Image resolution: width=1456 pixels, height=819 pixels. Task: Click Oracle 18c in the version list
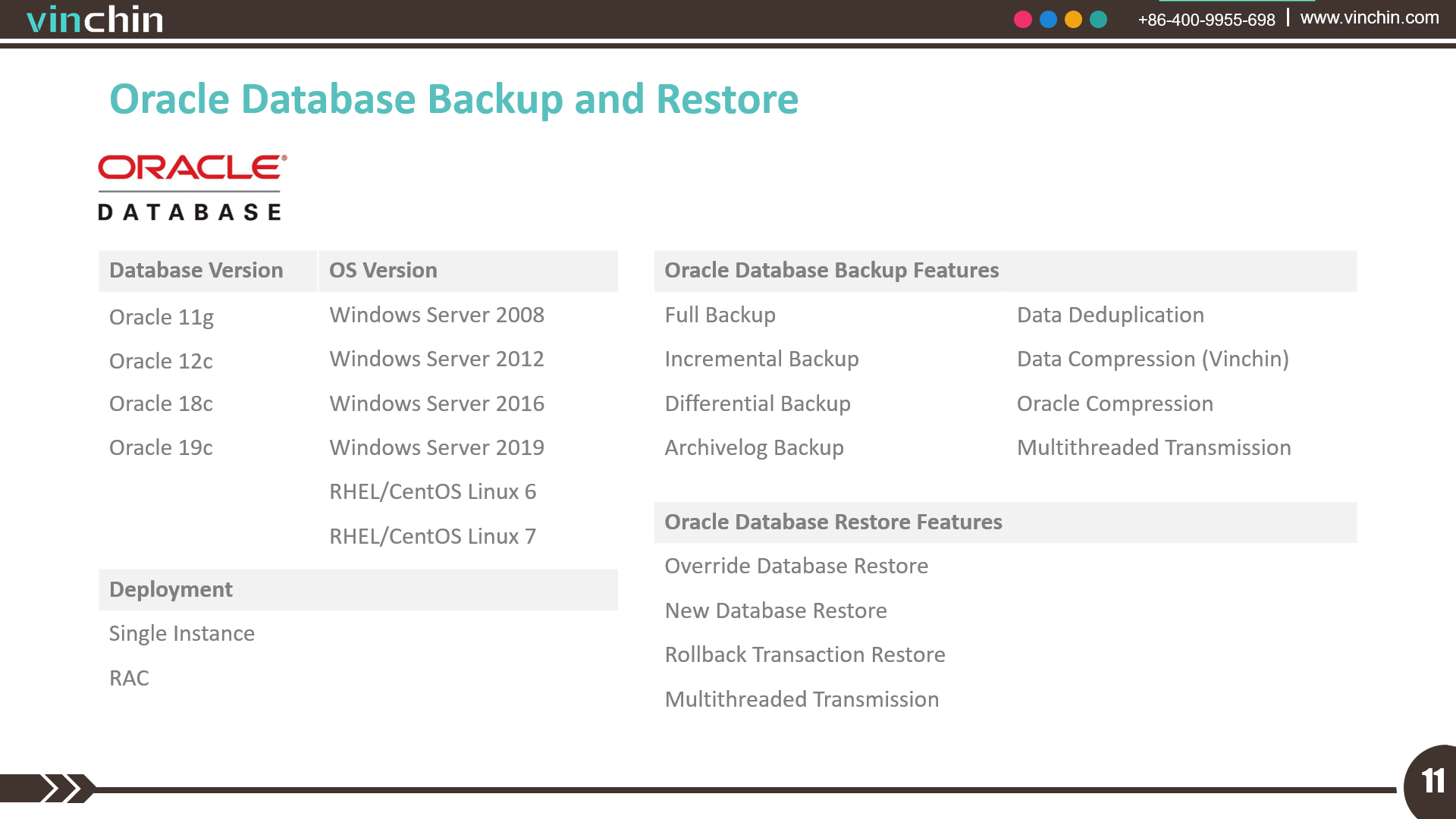pyautogui.click(x=161, y=403)
